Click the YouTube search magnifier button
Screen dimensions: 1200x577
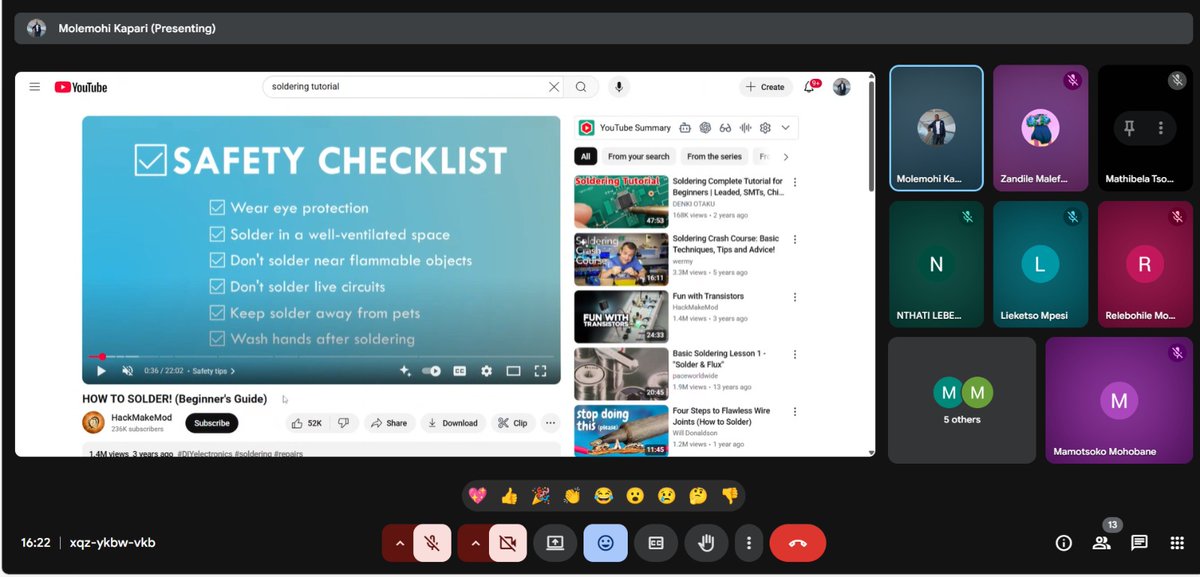click(581, 87)
